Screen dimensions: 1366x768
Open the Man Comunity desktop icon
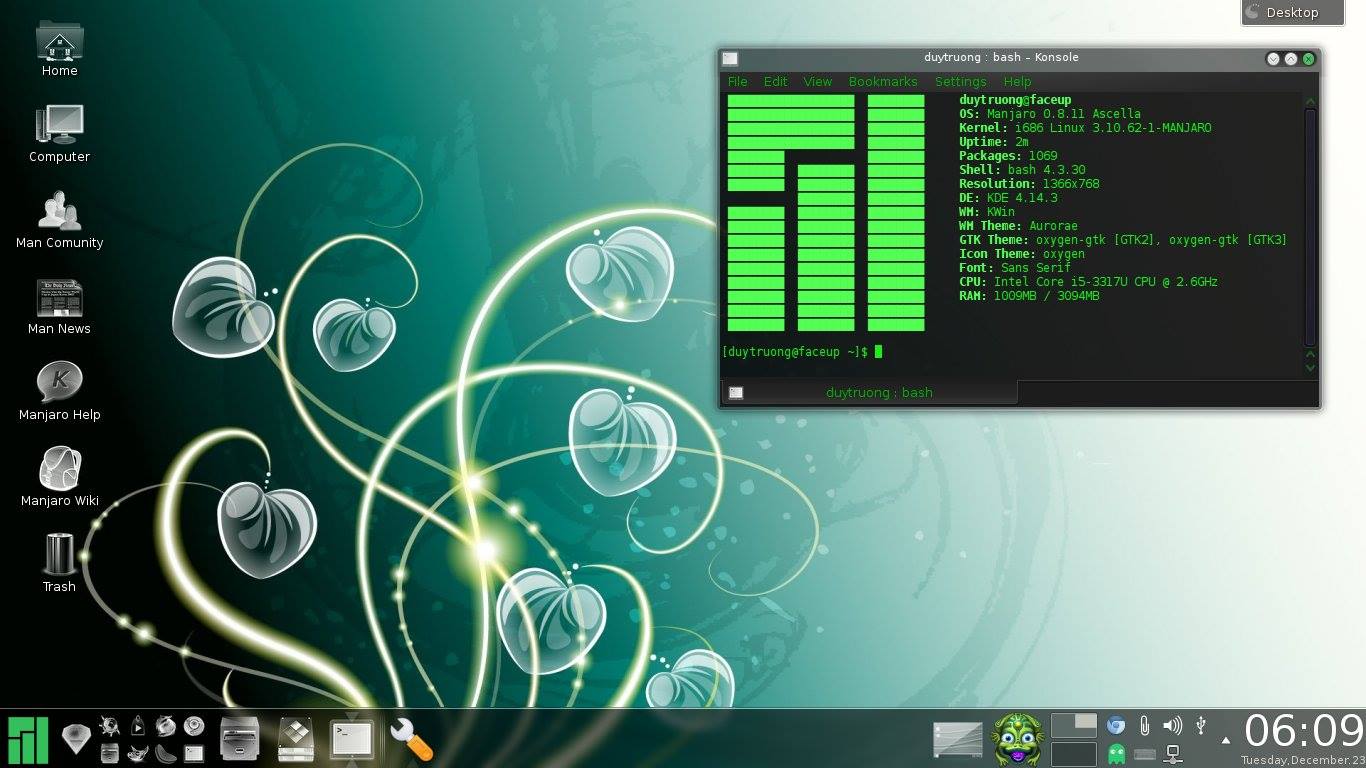[x=59, y=219]
